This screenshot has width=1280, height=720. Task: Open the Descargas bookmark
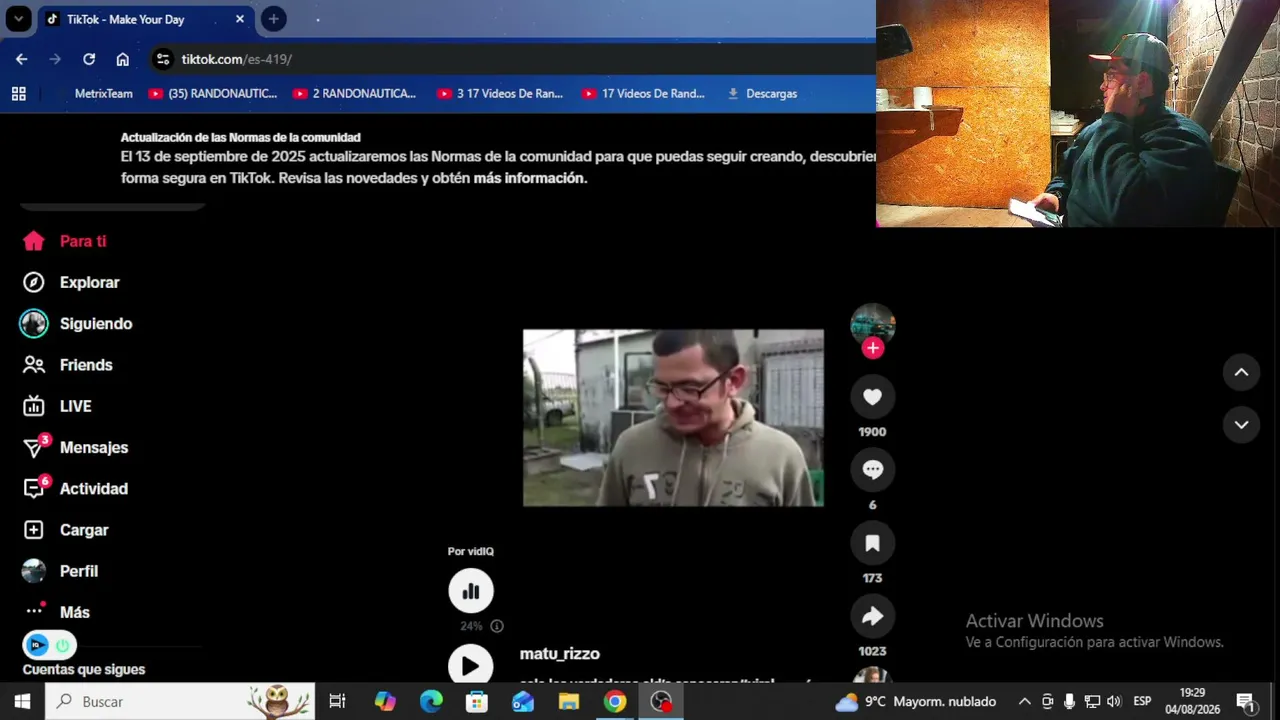[x=762, y=93]
